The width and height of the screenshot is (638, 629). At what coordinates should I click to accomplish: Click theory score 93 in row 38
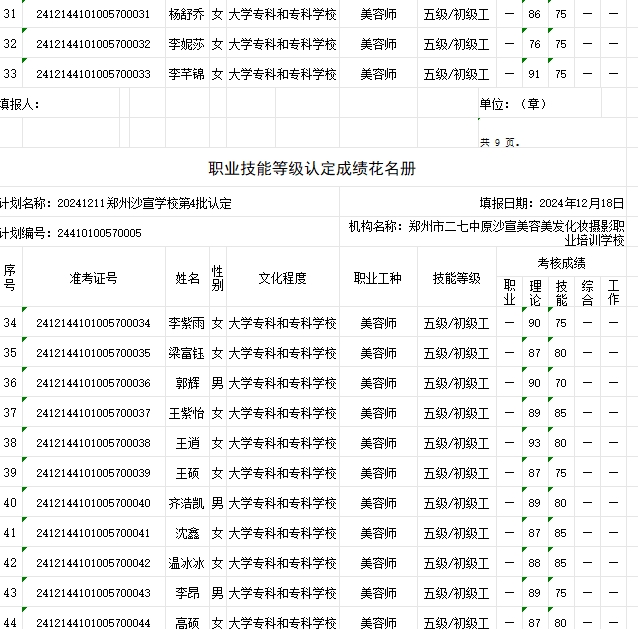534,443
